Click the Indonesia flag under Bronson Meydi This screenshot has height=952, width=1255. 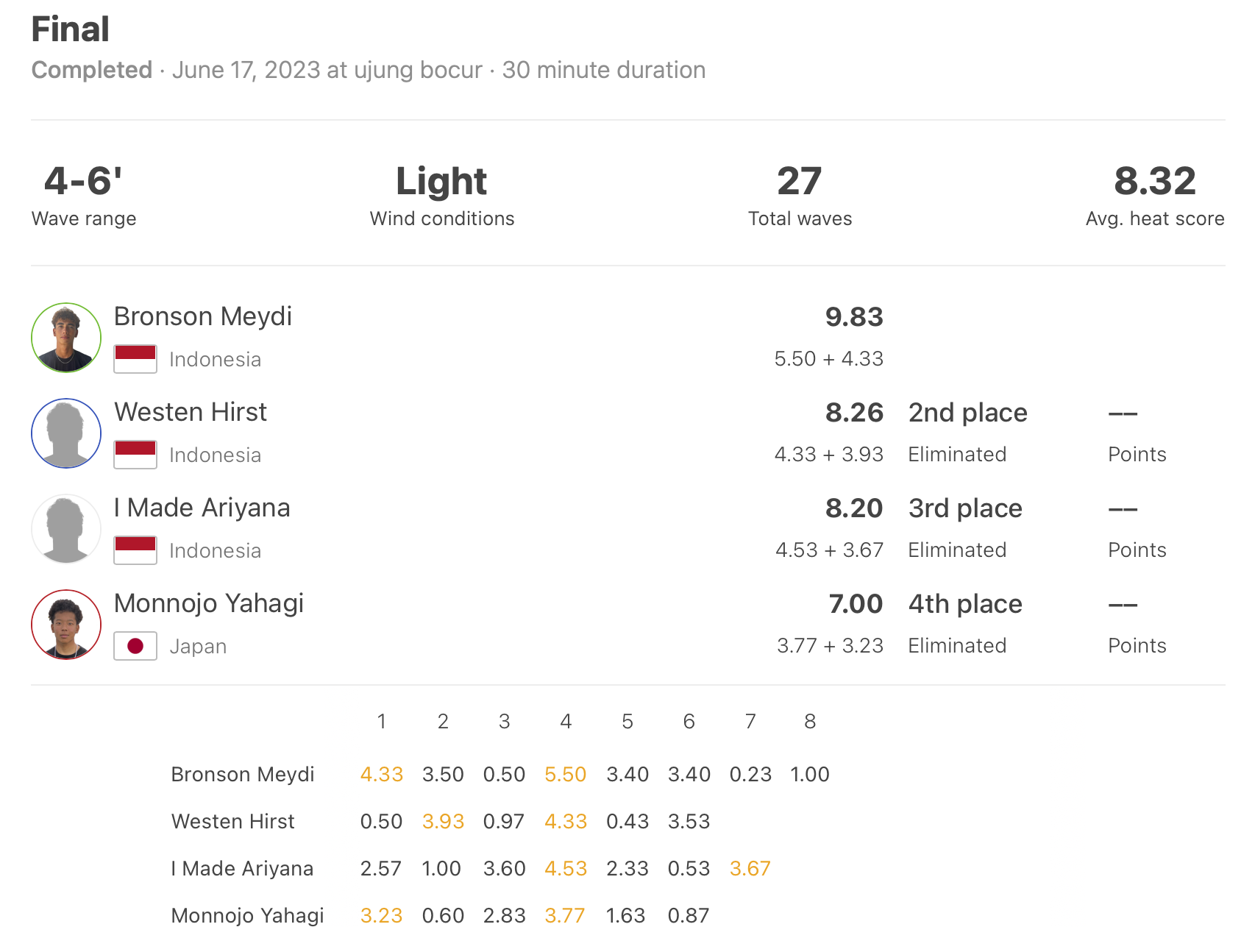pos(135,359)
